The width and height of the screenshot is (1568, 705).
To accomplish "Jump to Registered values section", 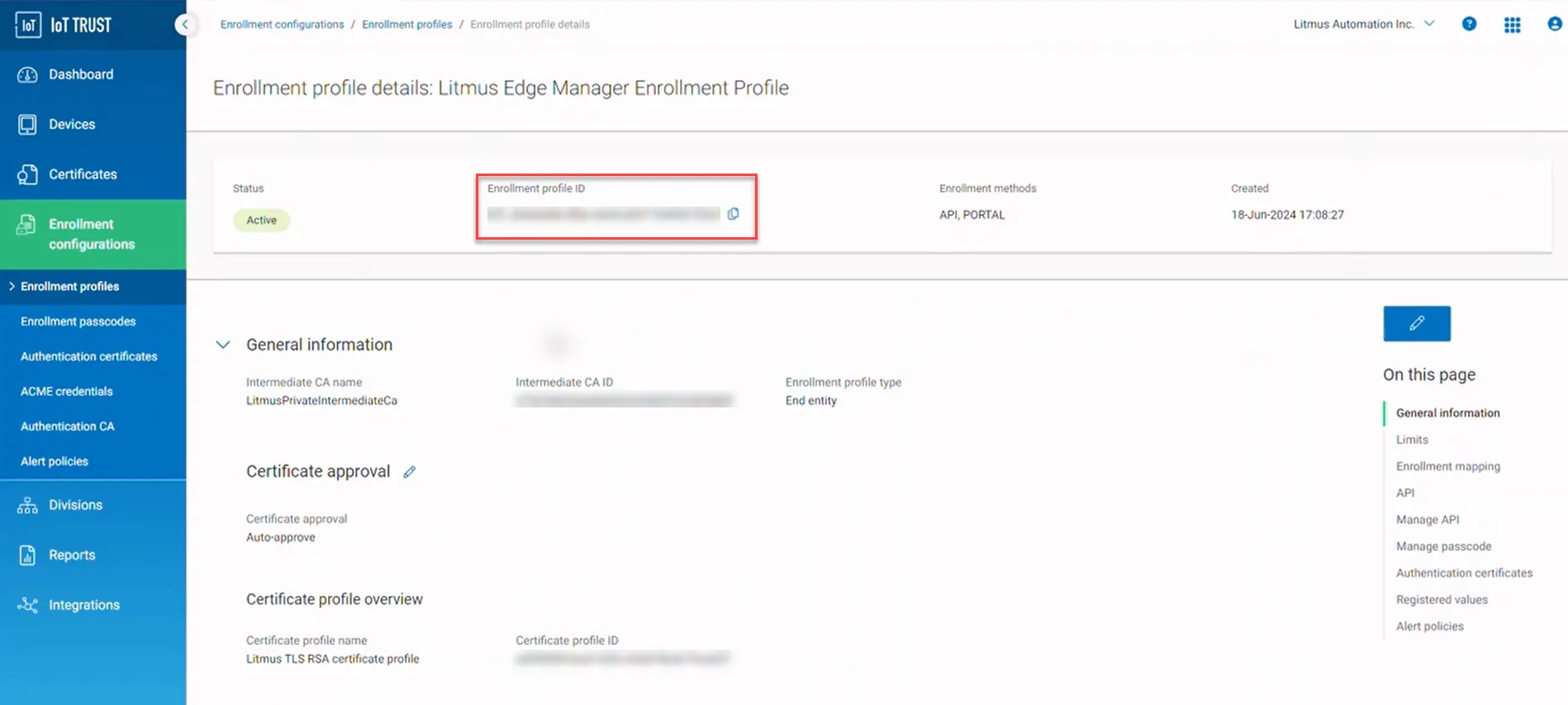I will [1442, 600].
